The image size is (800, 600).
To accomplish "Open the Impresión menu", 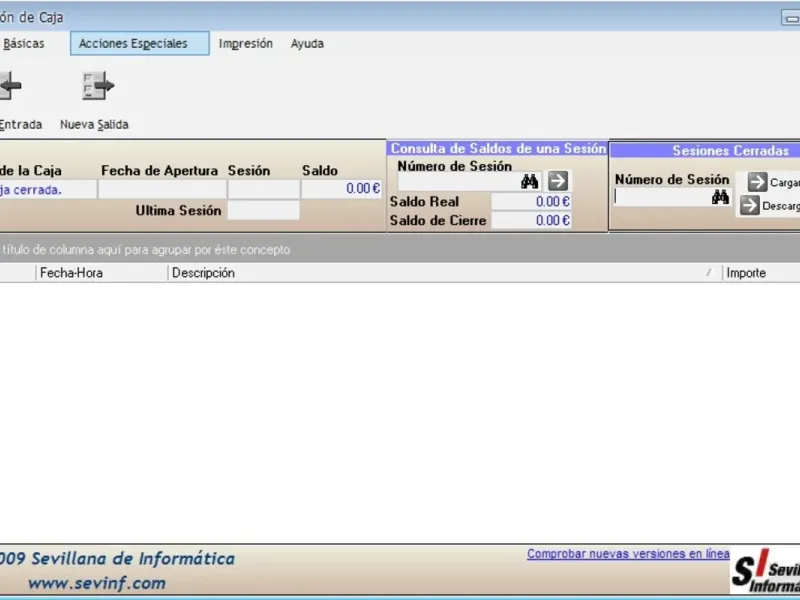I will tap(246, 43).
